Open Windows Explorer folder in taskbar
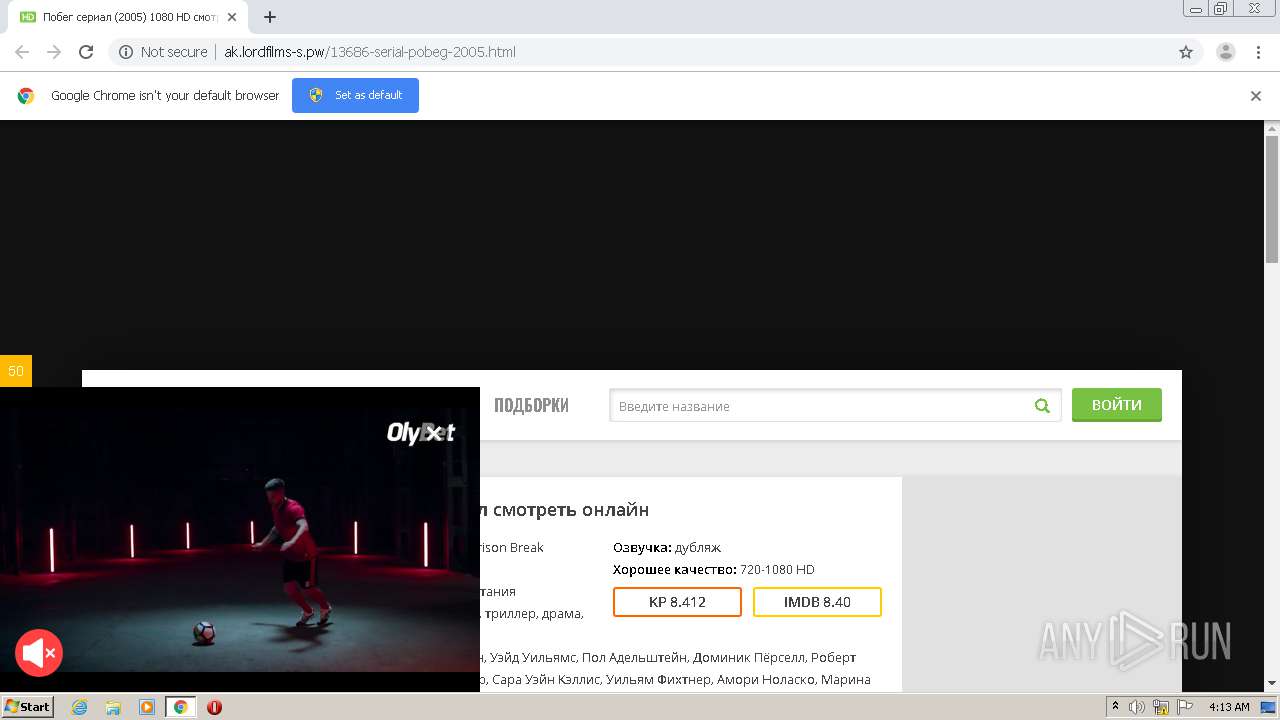This screenshot has width=1280, height=720. point(113,707)
